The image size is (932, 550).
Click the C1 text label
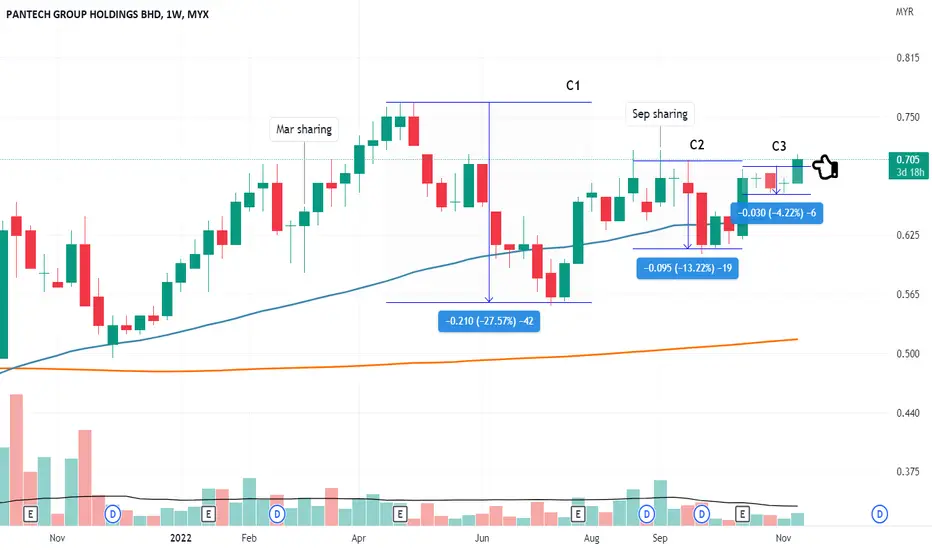coord(573,86)
